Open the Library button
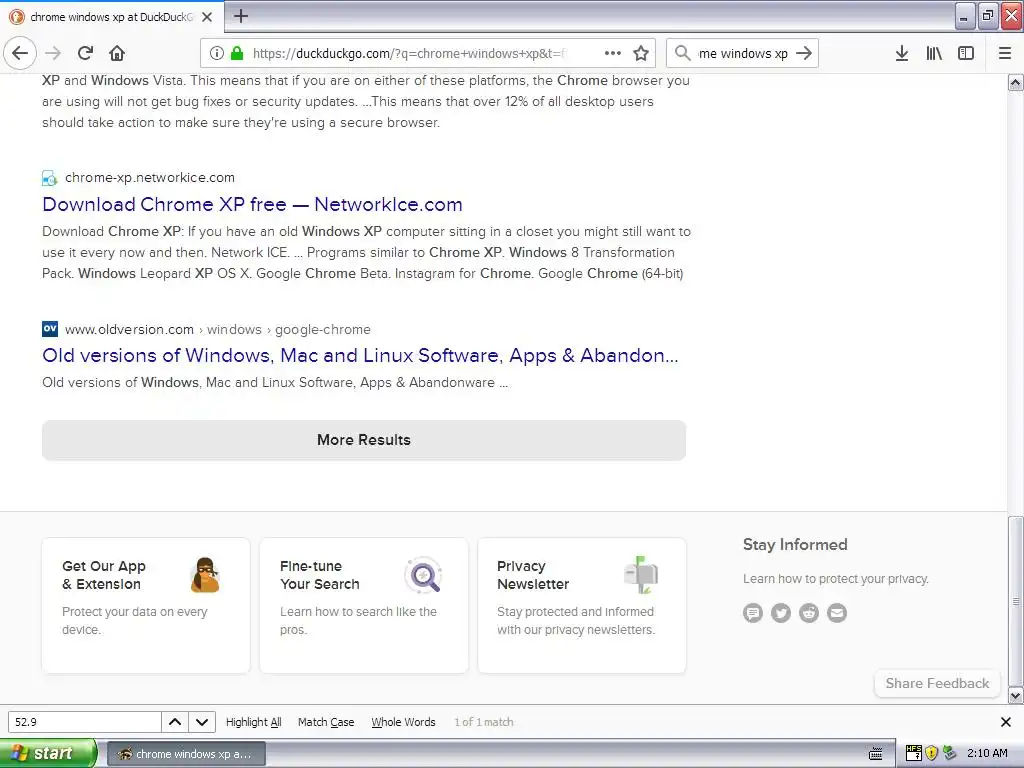The image size is (1024, 768). point(934,53)
